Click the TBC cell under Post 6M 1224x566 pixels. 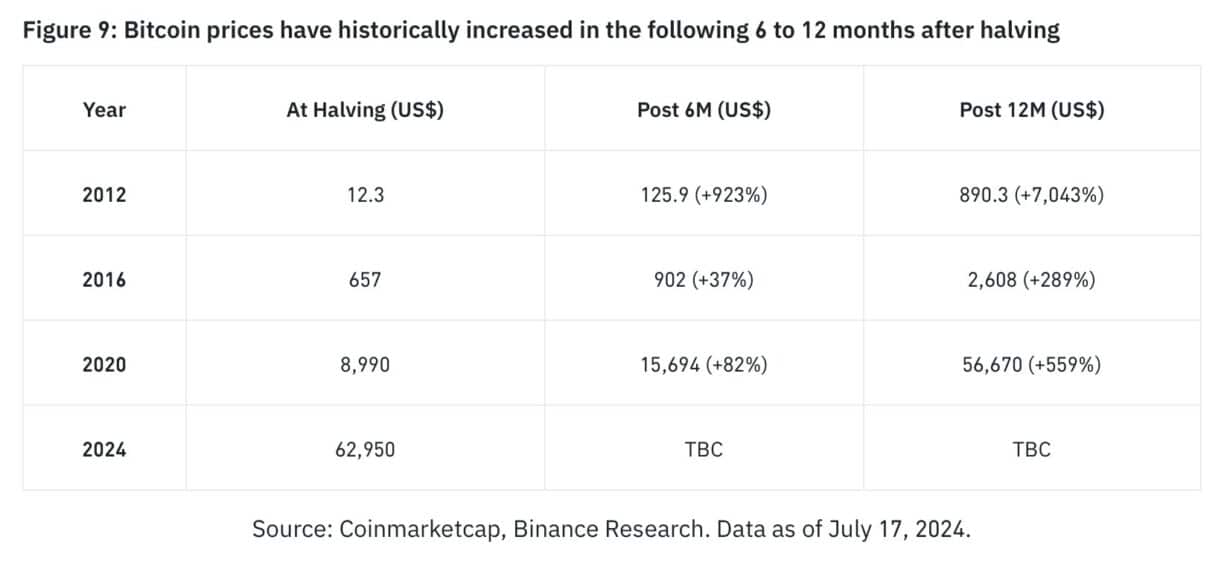(704, 450)
